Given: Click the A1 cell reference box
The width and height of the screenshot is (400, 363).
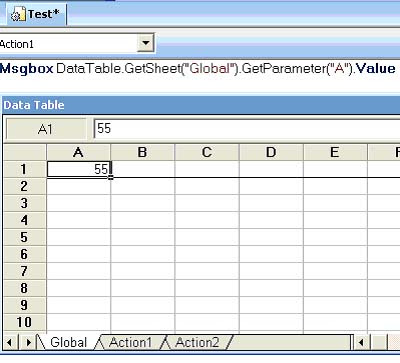Looking at the screenshot, I should pyautogui.click(x=46, y=129).
